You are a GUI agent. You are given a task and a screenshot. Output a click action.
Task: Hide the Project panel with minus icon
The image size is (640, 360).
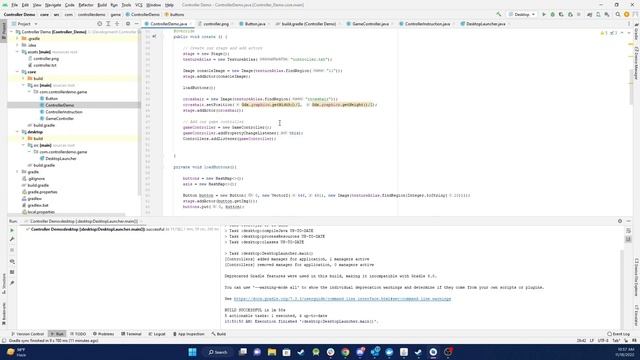pyautogui.click(x=136, y=24)
